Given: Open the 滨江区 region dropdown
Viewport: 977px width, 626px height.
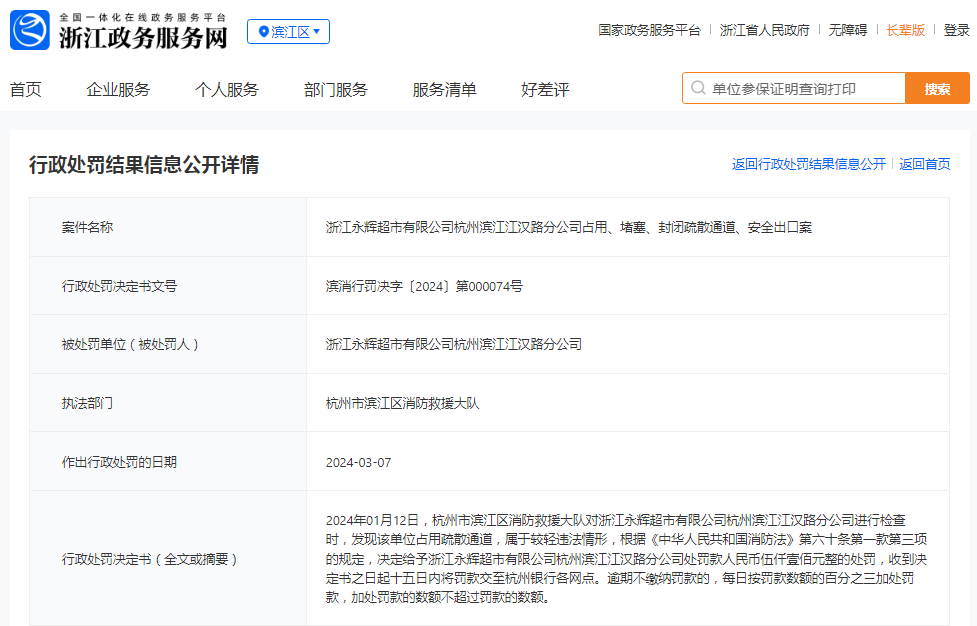Looking at the screenshot, I should (x=288, y=32).
